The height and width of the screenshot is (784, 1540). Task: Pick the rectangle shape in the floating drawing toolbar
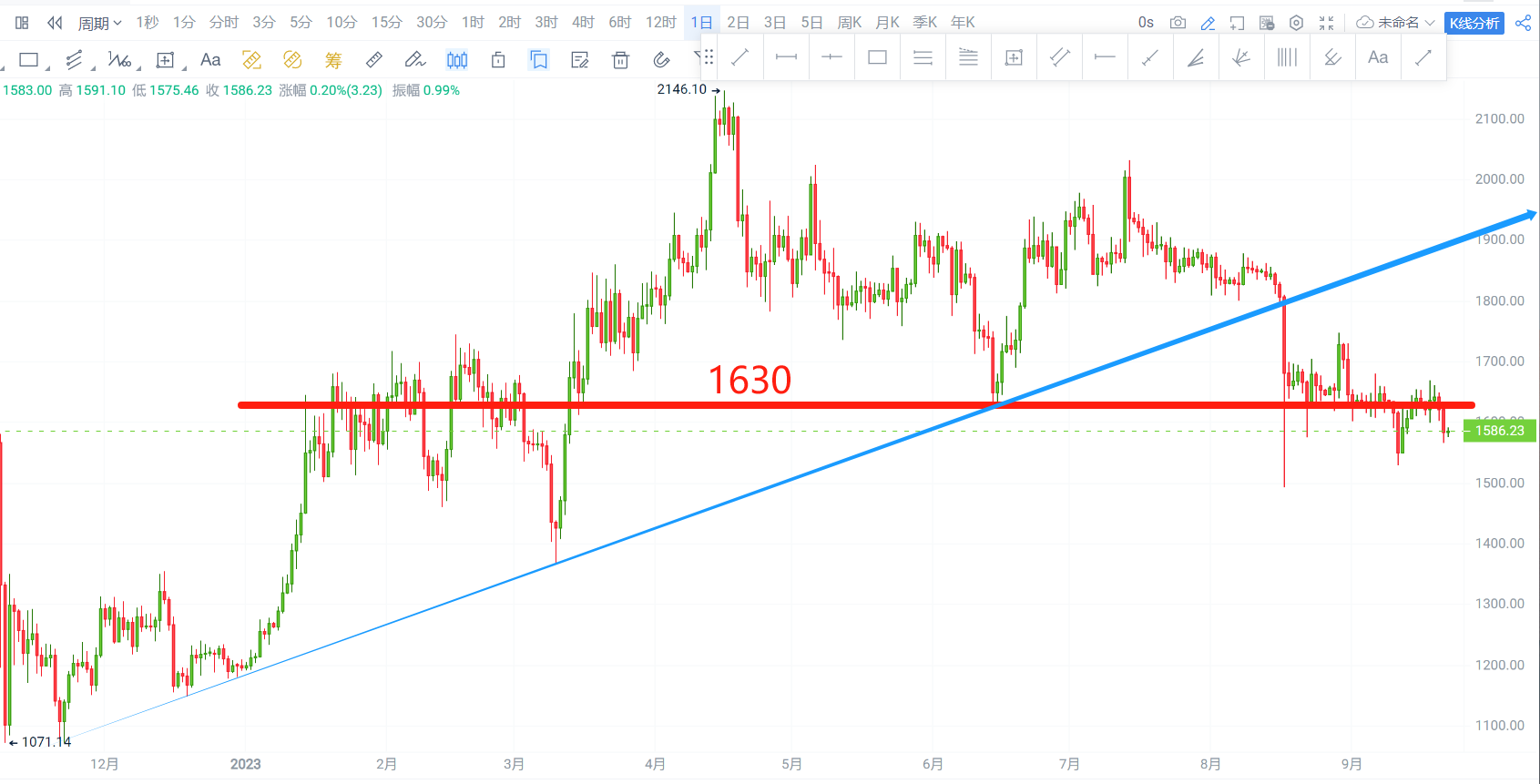click(877, 57)
